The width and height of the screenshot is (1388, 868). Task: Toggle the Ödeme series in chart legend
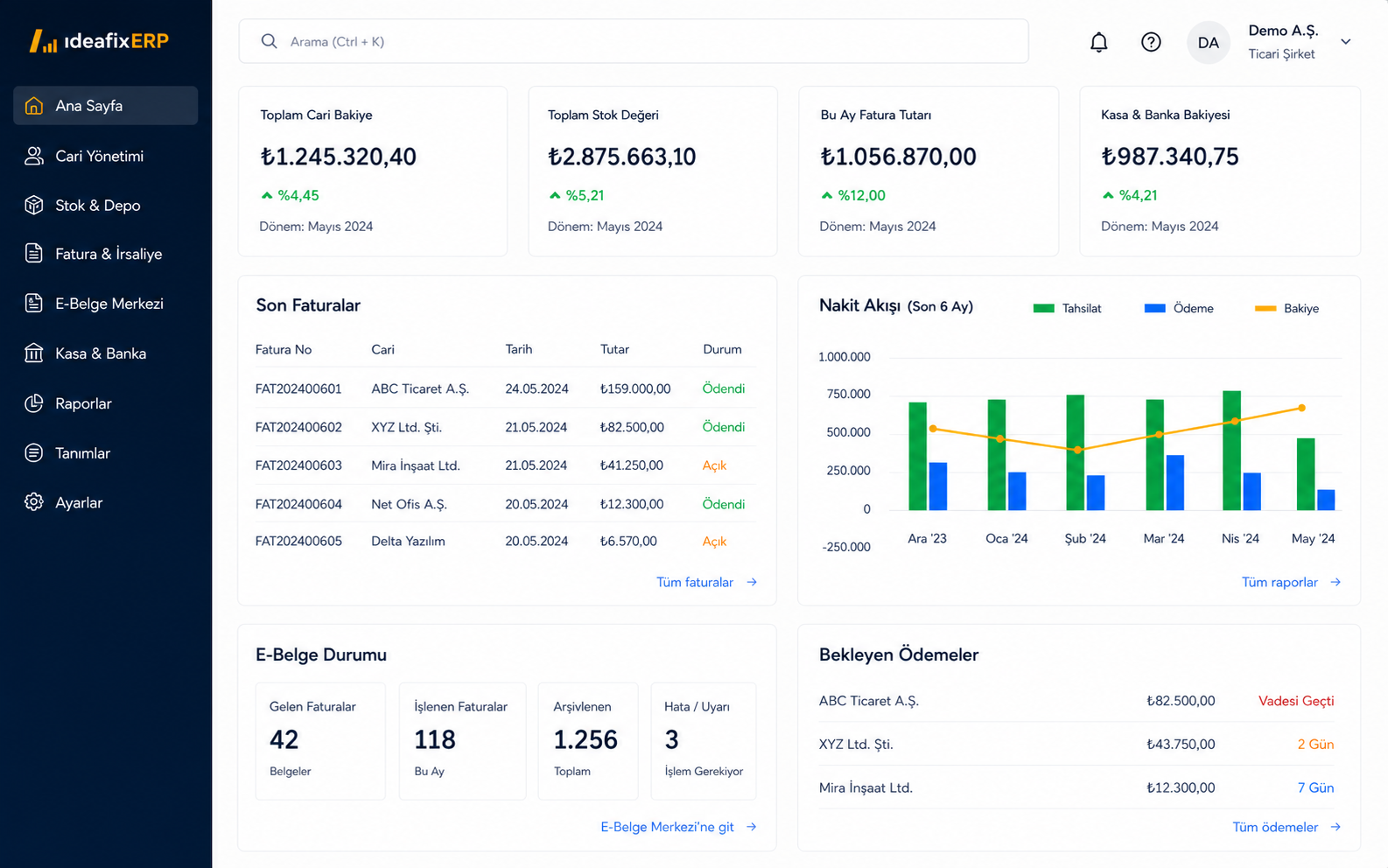pyautogui.click(x=1179, y=308)
